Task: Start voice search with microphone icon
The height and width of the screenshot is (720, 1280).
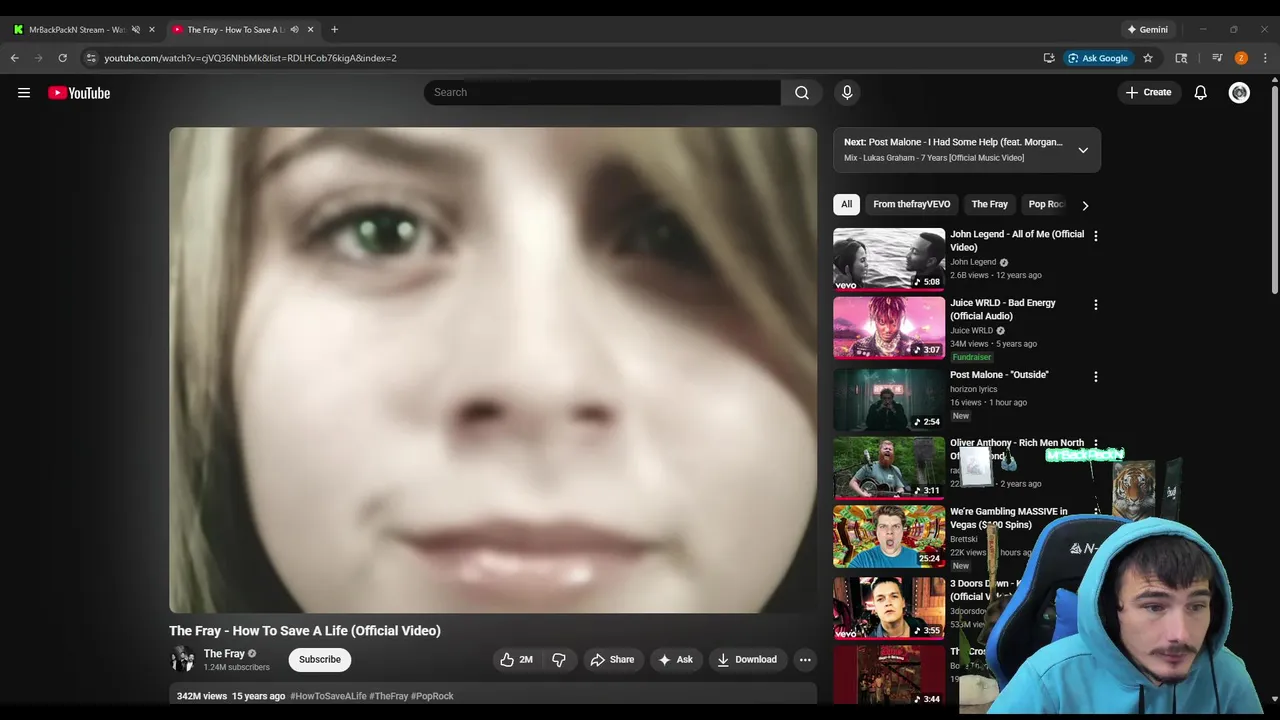Action: click(847, 92)
